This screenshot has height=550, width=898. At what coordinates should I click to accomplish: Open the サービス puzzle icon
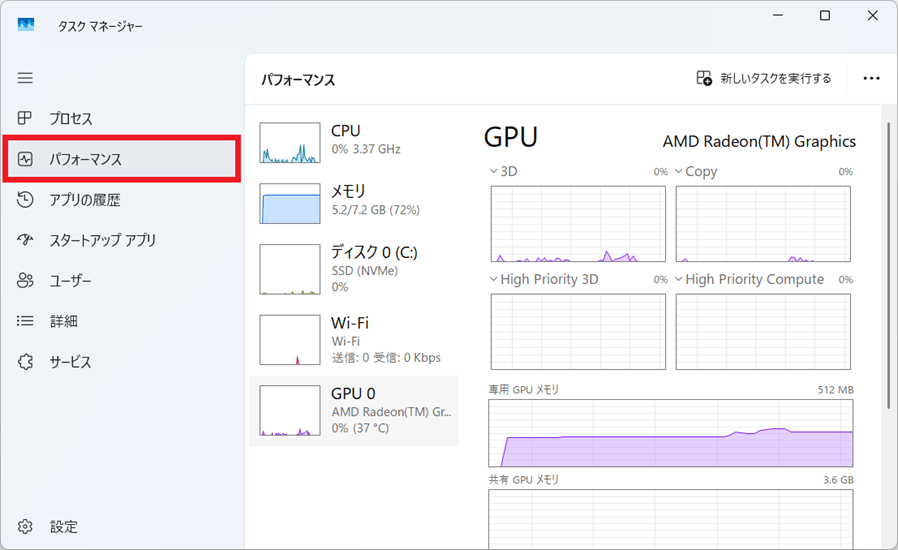tap(26, 362)
